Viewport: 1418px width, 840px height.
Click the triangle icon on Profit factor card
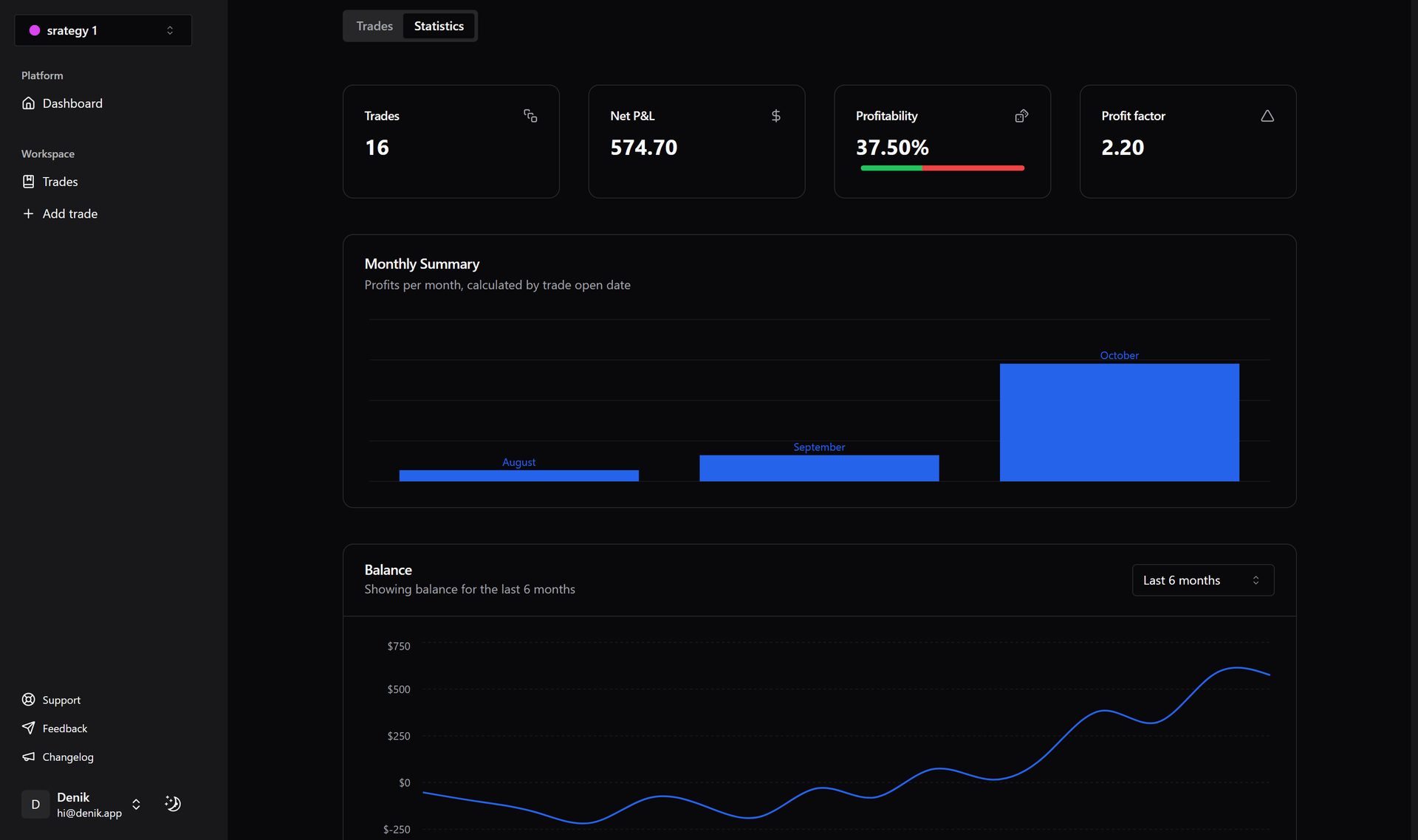click(1267, 116)
